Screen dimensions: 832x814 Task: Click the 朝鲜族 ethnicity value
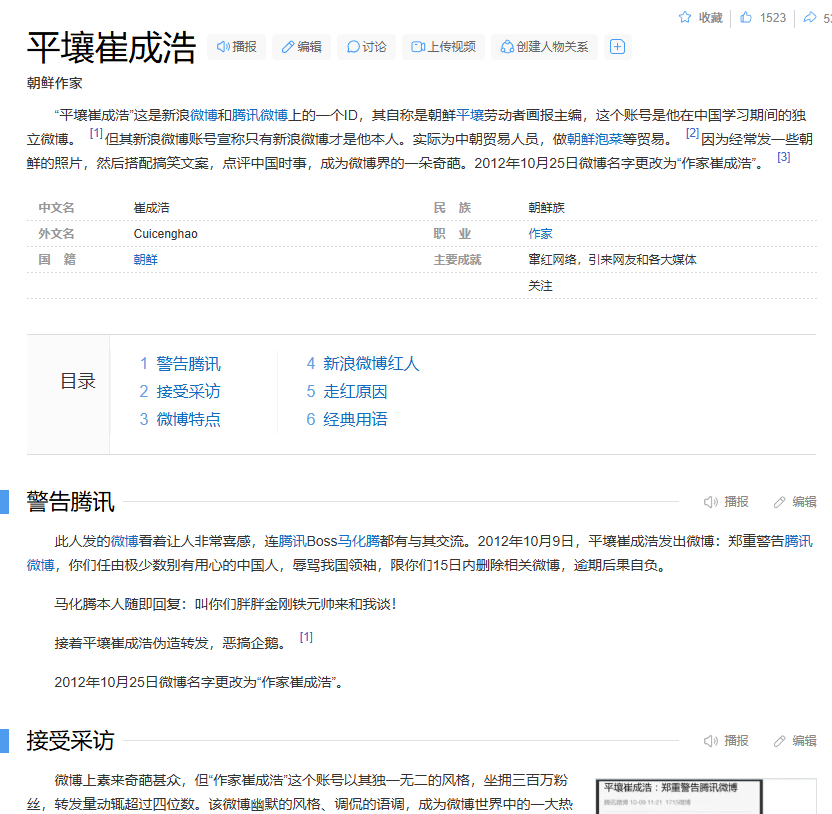(547, 207)
